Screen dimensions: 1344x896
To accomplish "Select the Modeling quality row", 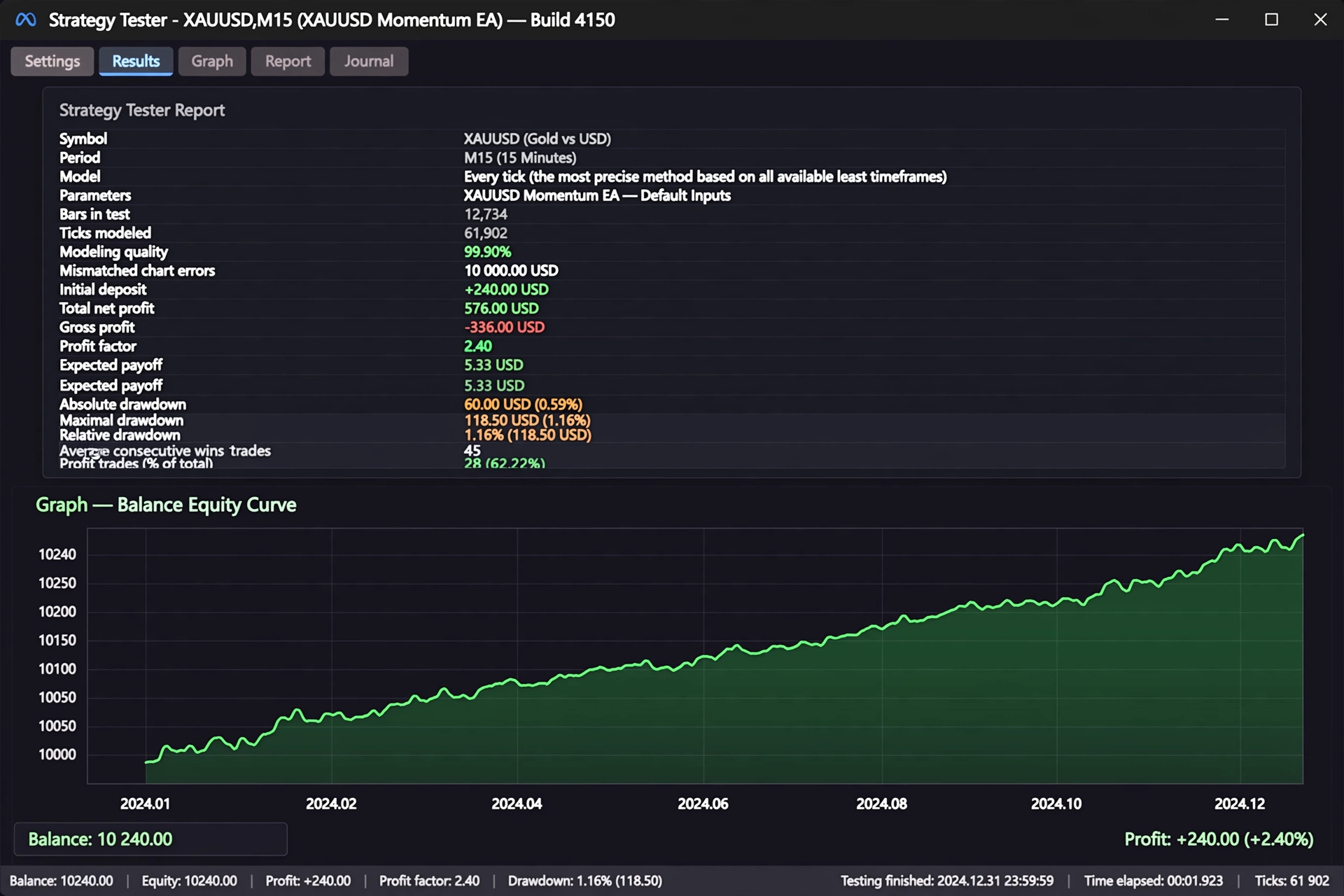I will click(x=672, y=252).
